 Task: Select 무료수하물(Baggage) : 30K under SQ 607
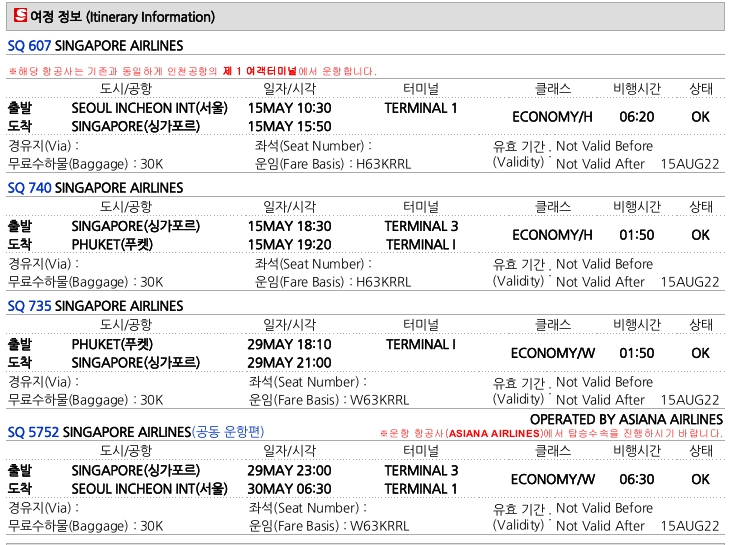tap(86, 164)
